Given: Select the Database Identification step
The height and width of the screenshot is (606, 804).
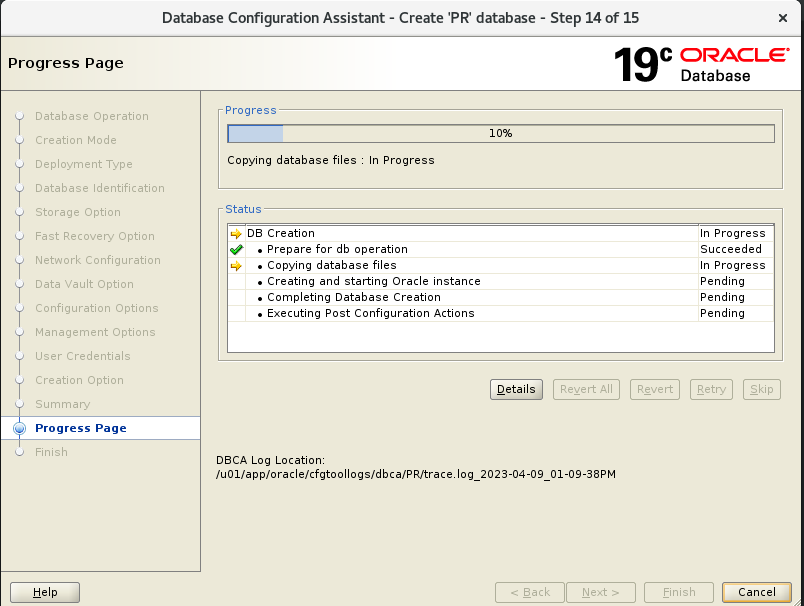Looking at the screenshot, I should (99, 188).
